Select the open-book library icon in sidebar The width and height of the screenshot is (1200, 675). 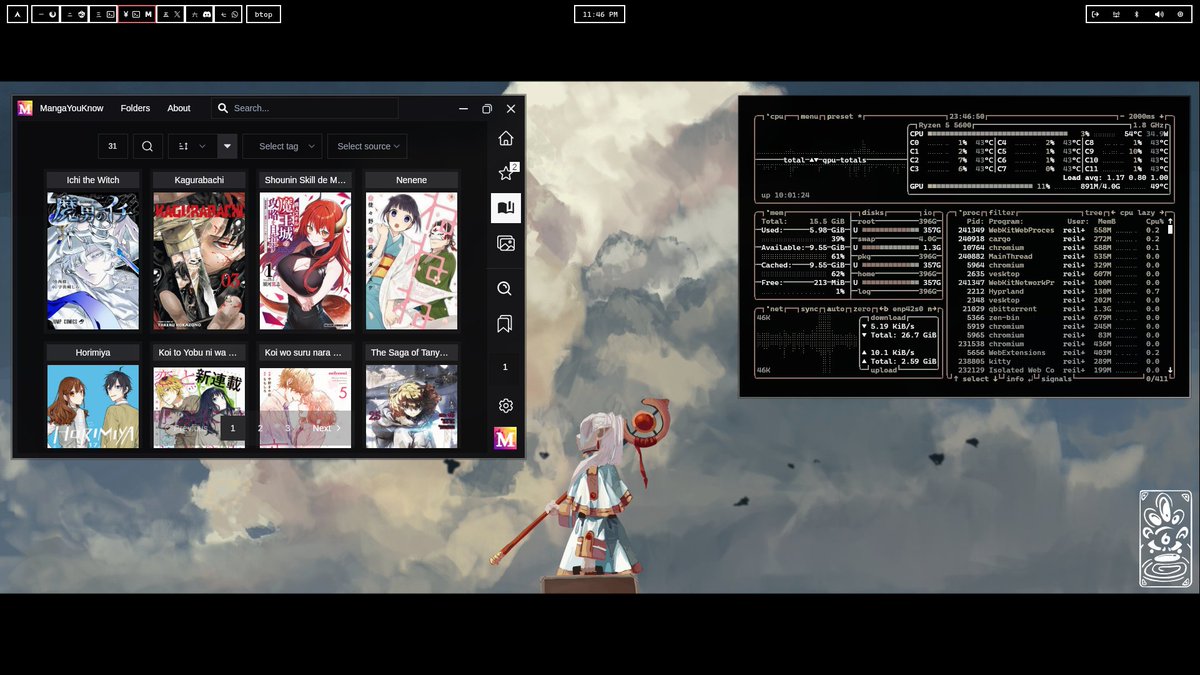point(506,208)
